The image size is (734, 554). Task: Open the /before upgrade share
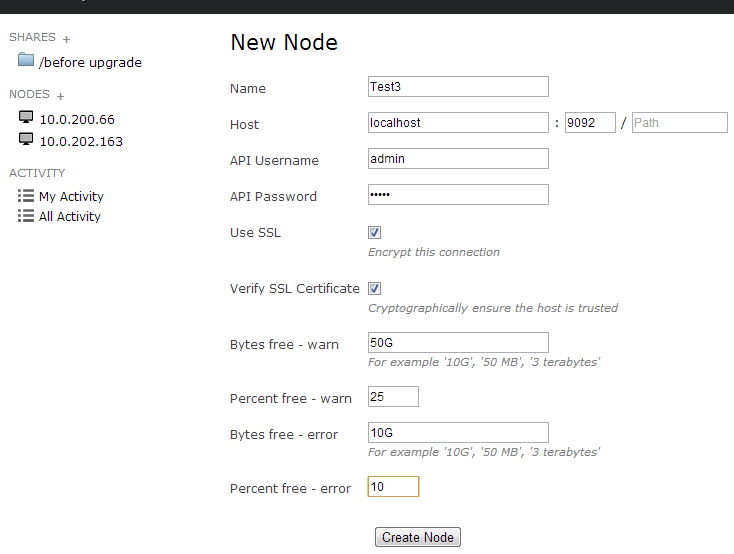click(90, 62)
